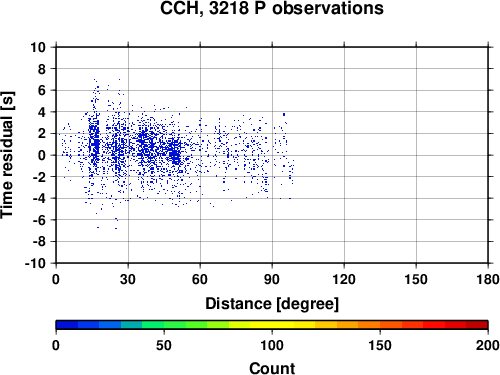This screenshot has height=375, width=500.
Task: Click the colorbar tick label '200'
Action: point(488,345)
